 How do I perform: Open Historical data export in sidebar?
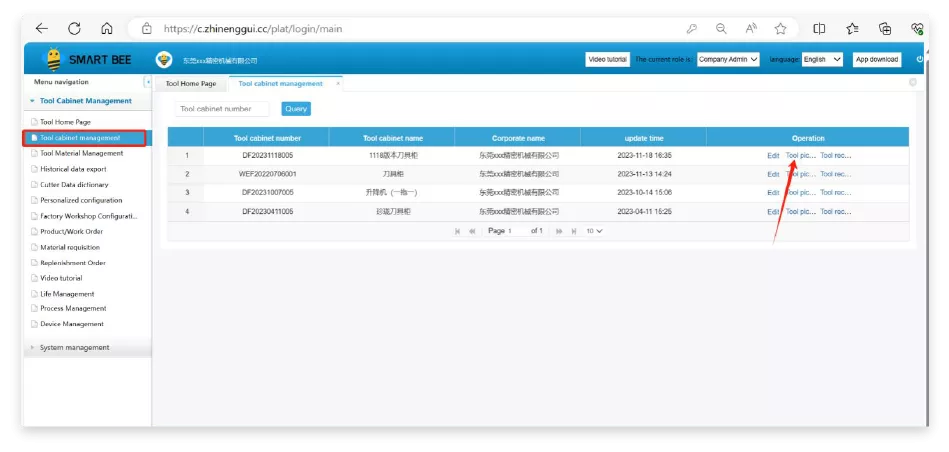pos(73,169)
